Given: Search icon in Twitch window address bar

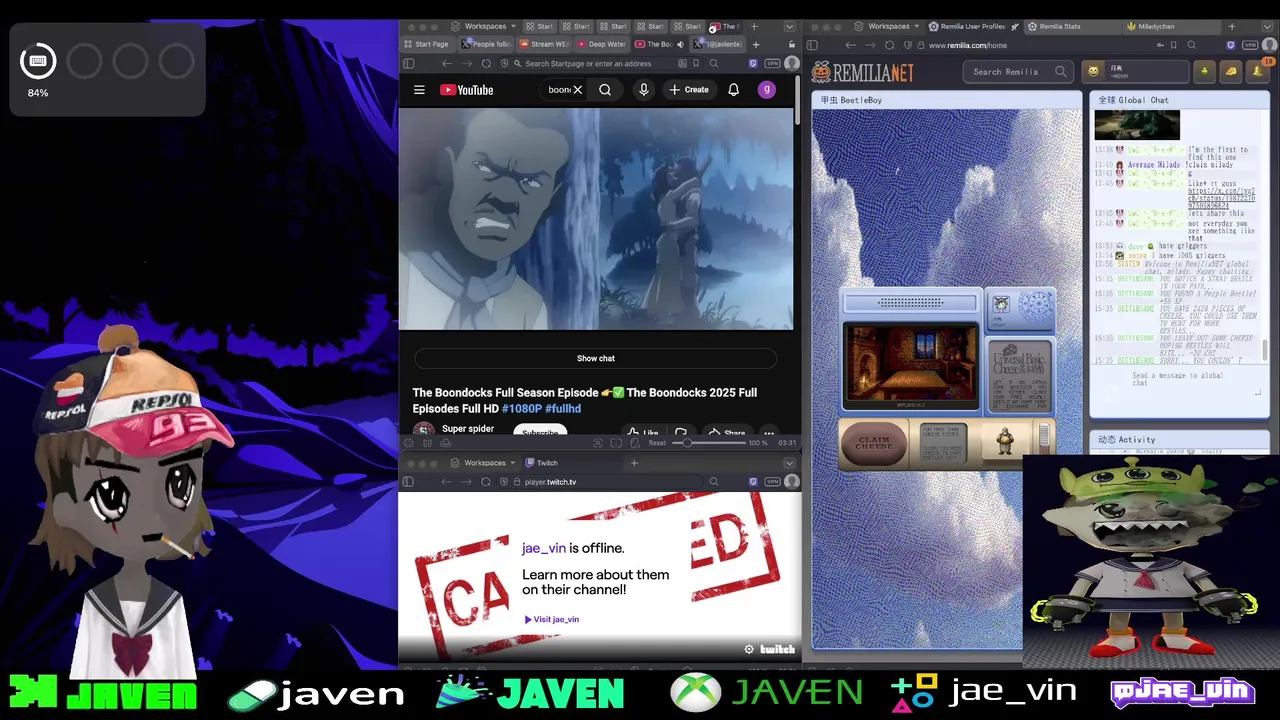Looking at the screenshot, I should (713, 482).
